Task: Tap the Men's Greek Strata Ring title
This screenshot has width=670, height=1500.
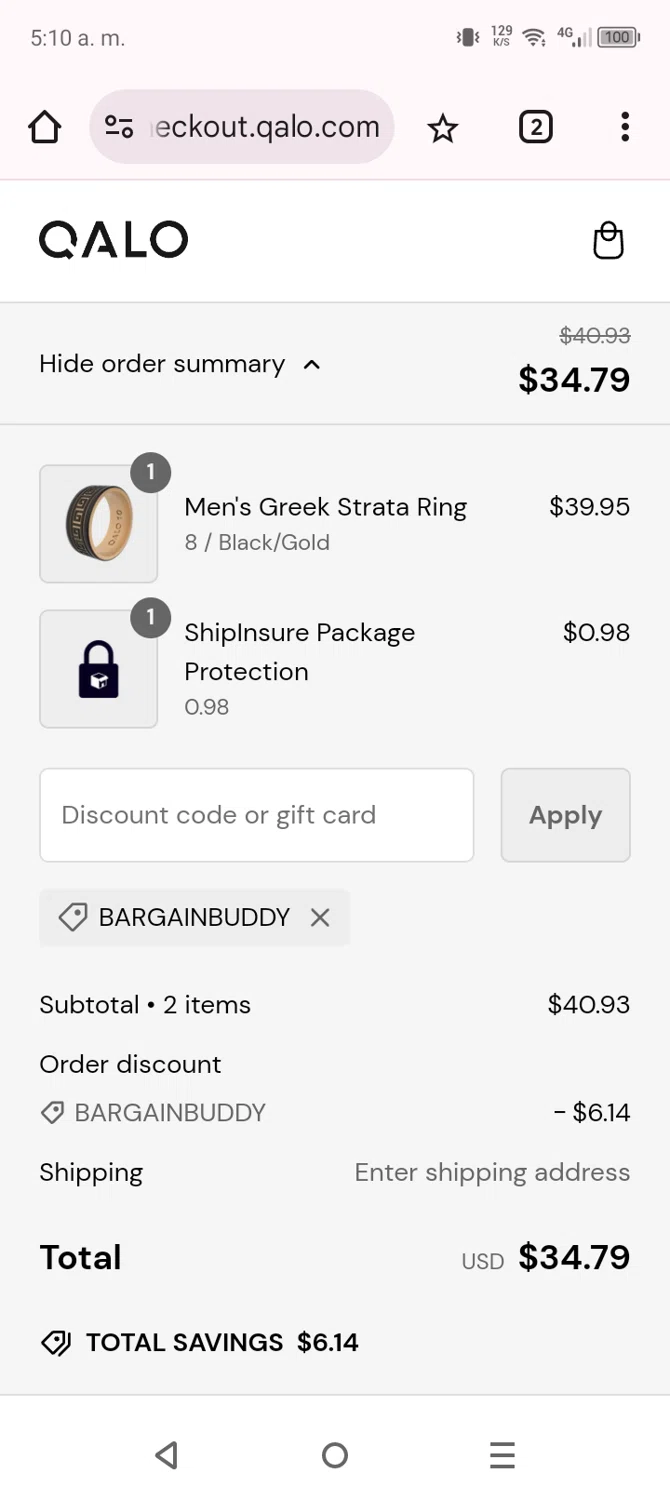Action: coord(325,507)
